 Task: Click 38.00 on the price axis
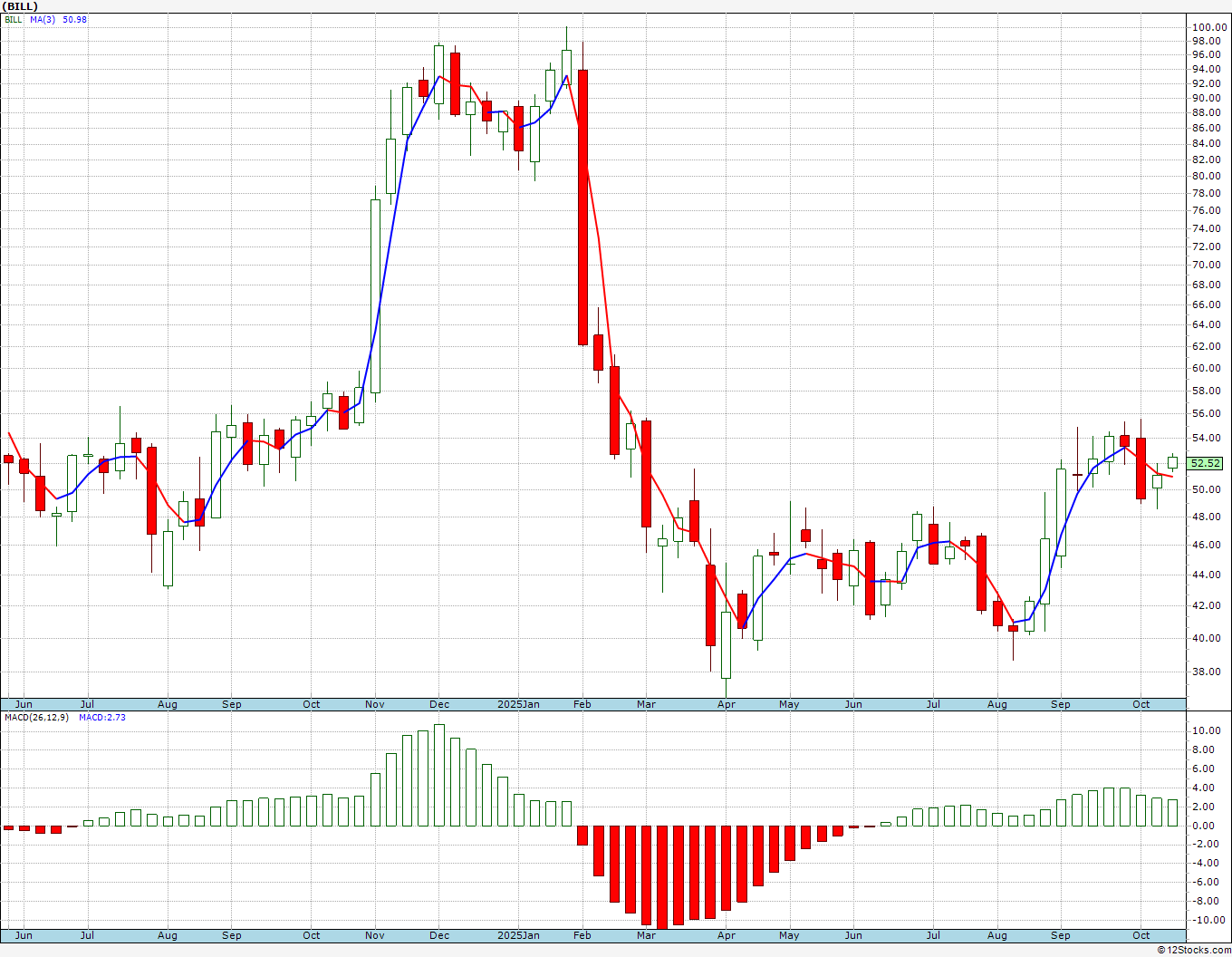coord(1208,672)
